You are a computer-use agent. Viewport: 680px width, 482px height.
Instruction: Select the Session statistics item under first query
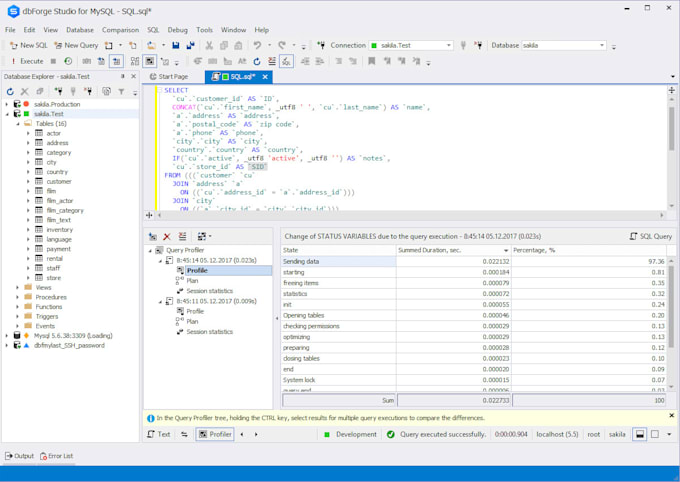[x=209, y=291]
